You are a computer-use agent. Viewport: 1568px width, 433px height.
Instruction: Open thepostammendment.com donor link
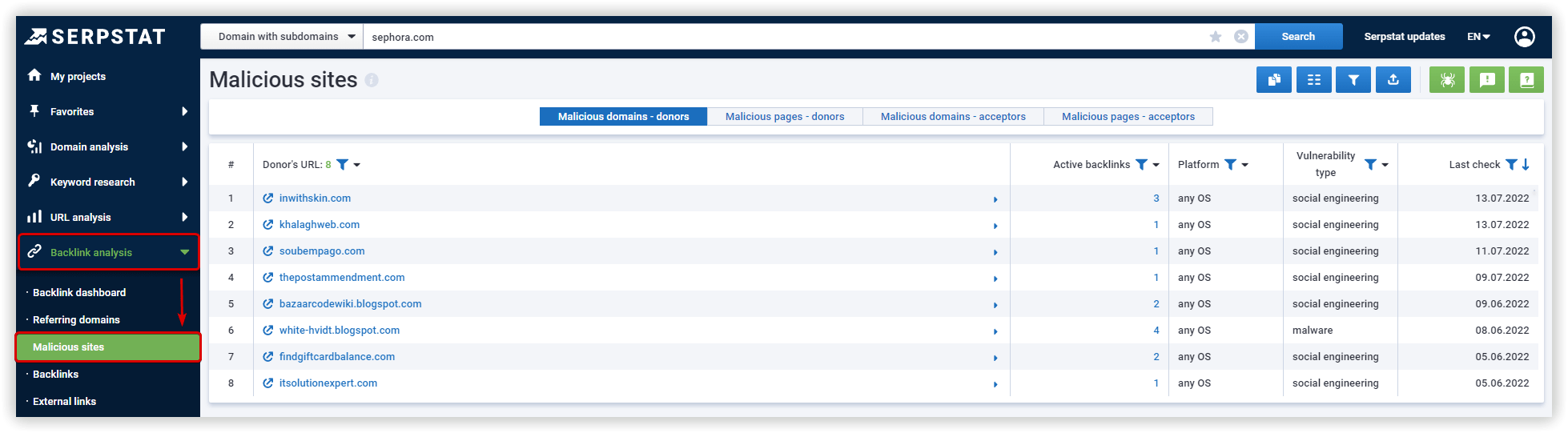point(342,278)
